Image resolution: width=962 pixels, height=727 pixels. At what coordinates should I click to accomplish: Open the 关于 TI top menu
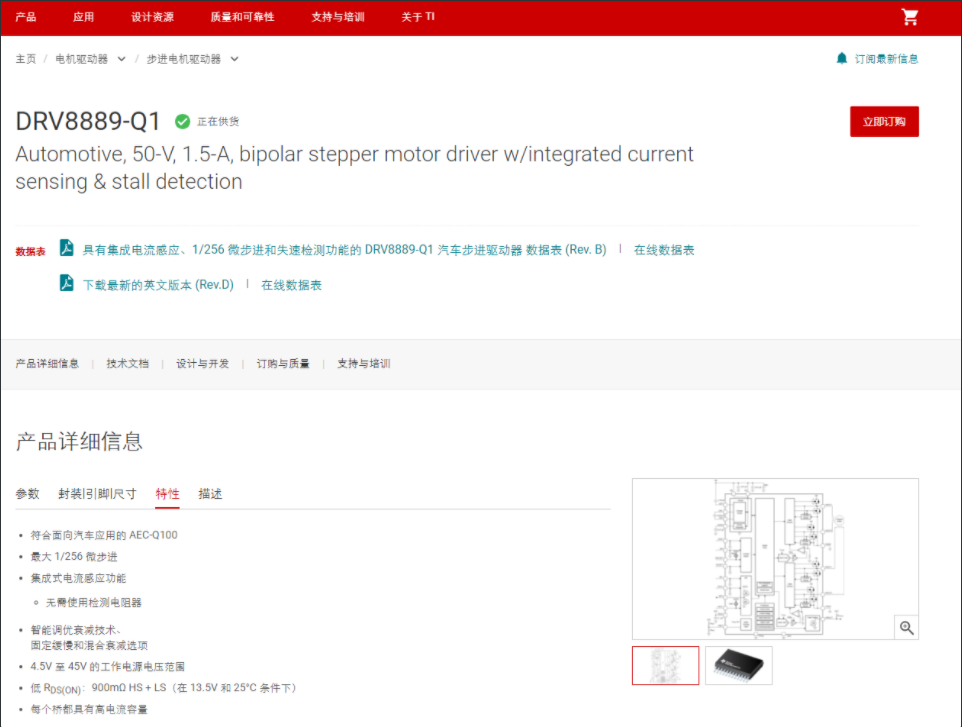tap(418, 17)
